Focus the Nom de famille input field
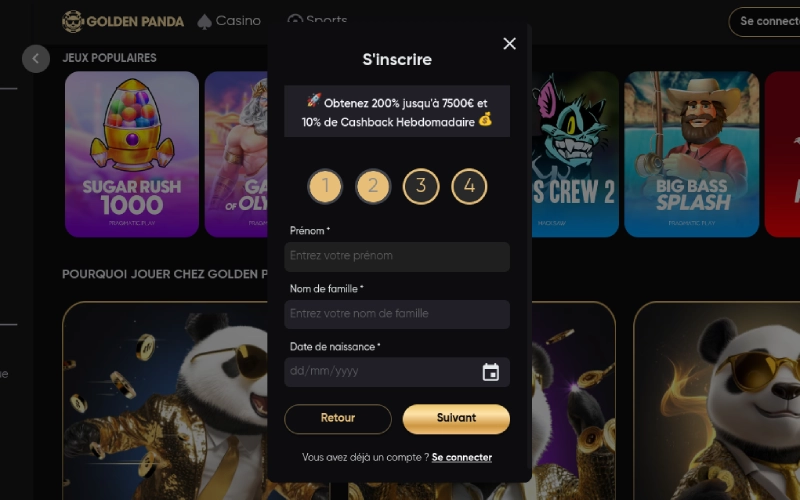Screen dimensions: 800x500 point(397,314)
